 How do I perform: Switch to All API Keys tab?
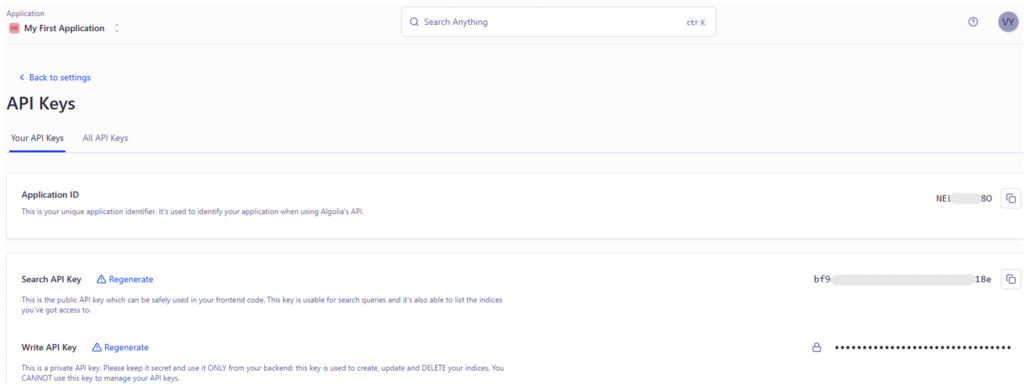click(x=105, y=138)
